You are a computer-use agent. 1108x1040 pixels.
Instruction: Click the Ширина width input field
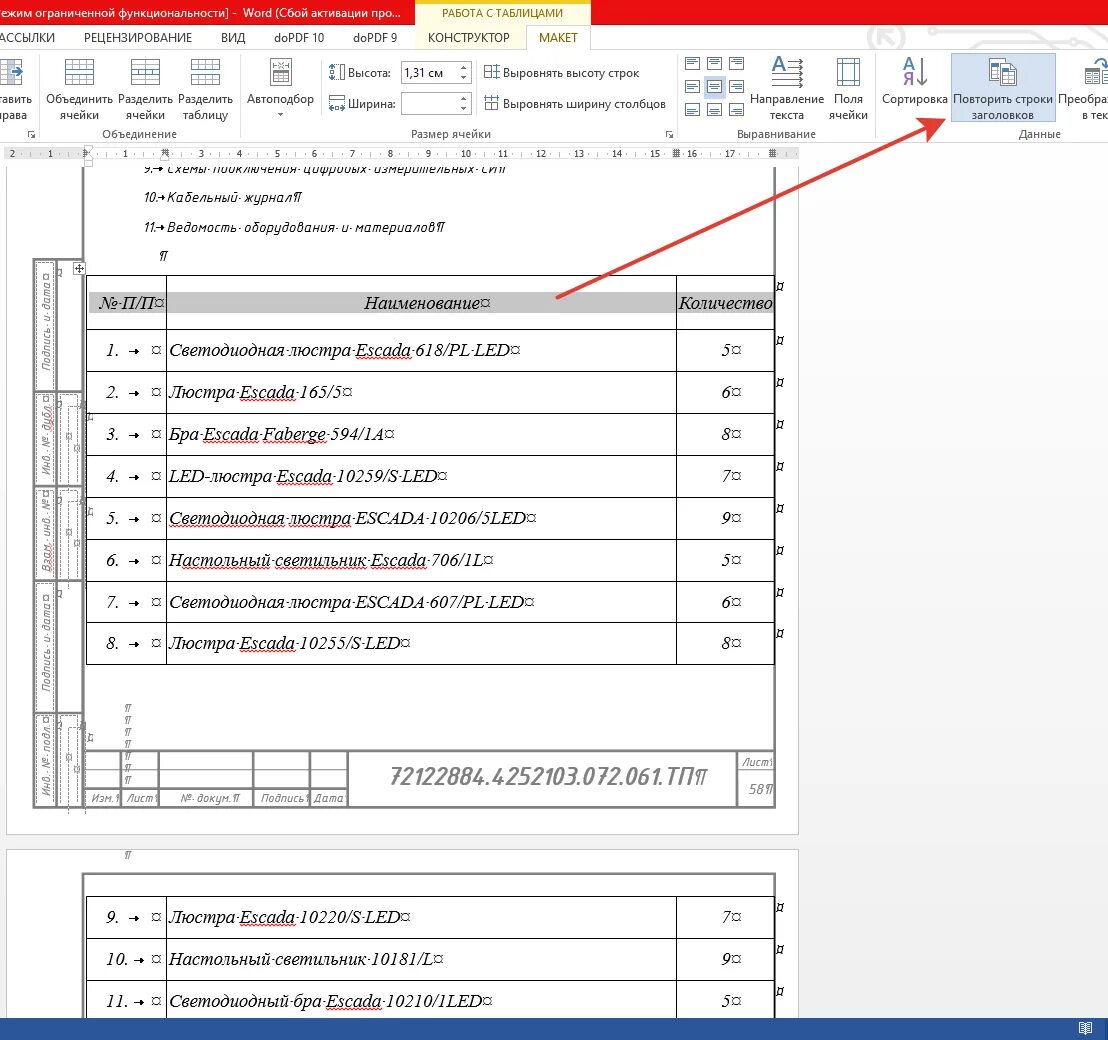429,104
